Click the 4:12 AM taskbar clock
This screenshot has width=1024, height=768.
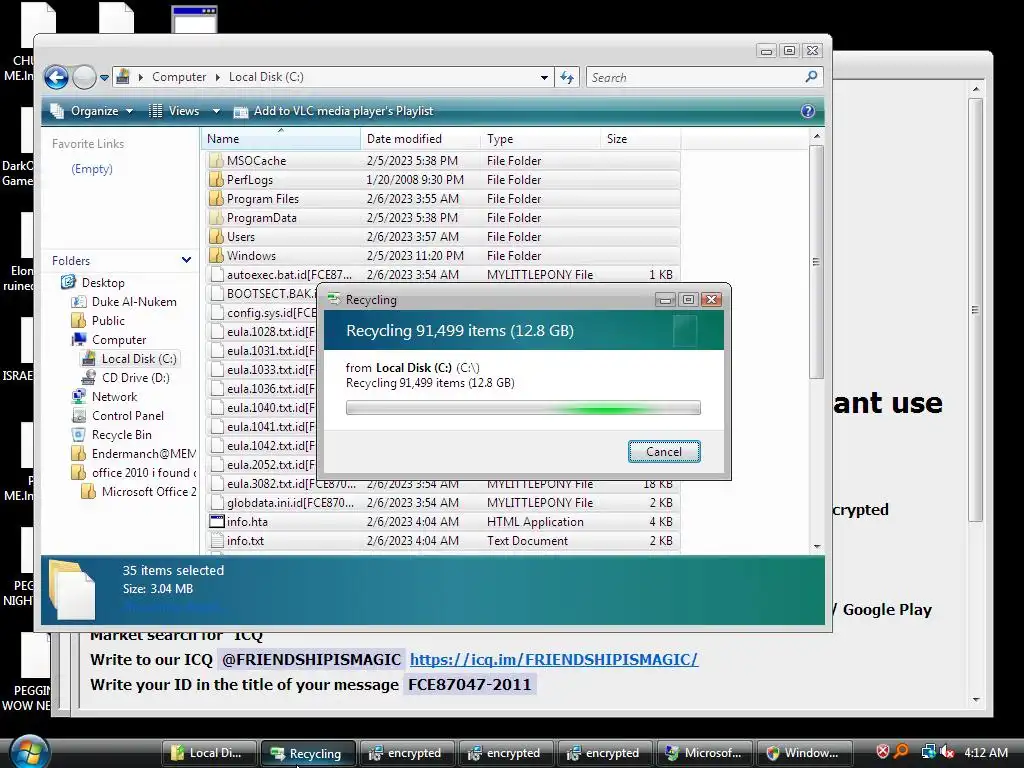pyautogui.click(x=985, y=752)
